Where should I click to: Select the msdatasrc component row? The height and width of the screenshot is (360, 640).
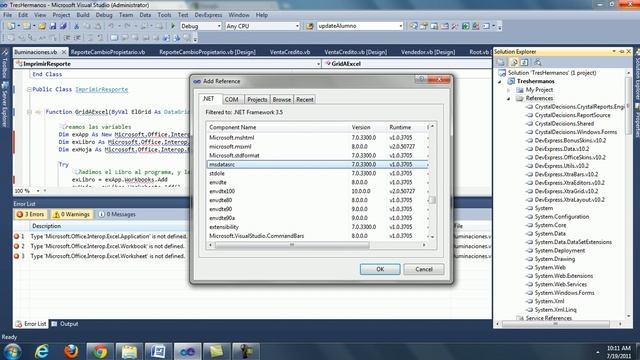point(318,164)
